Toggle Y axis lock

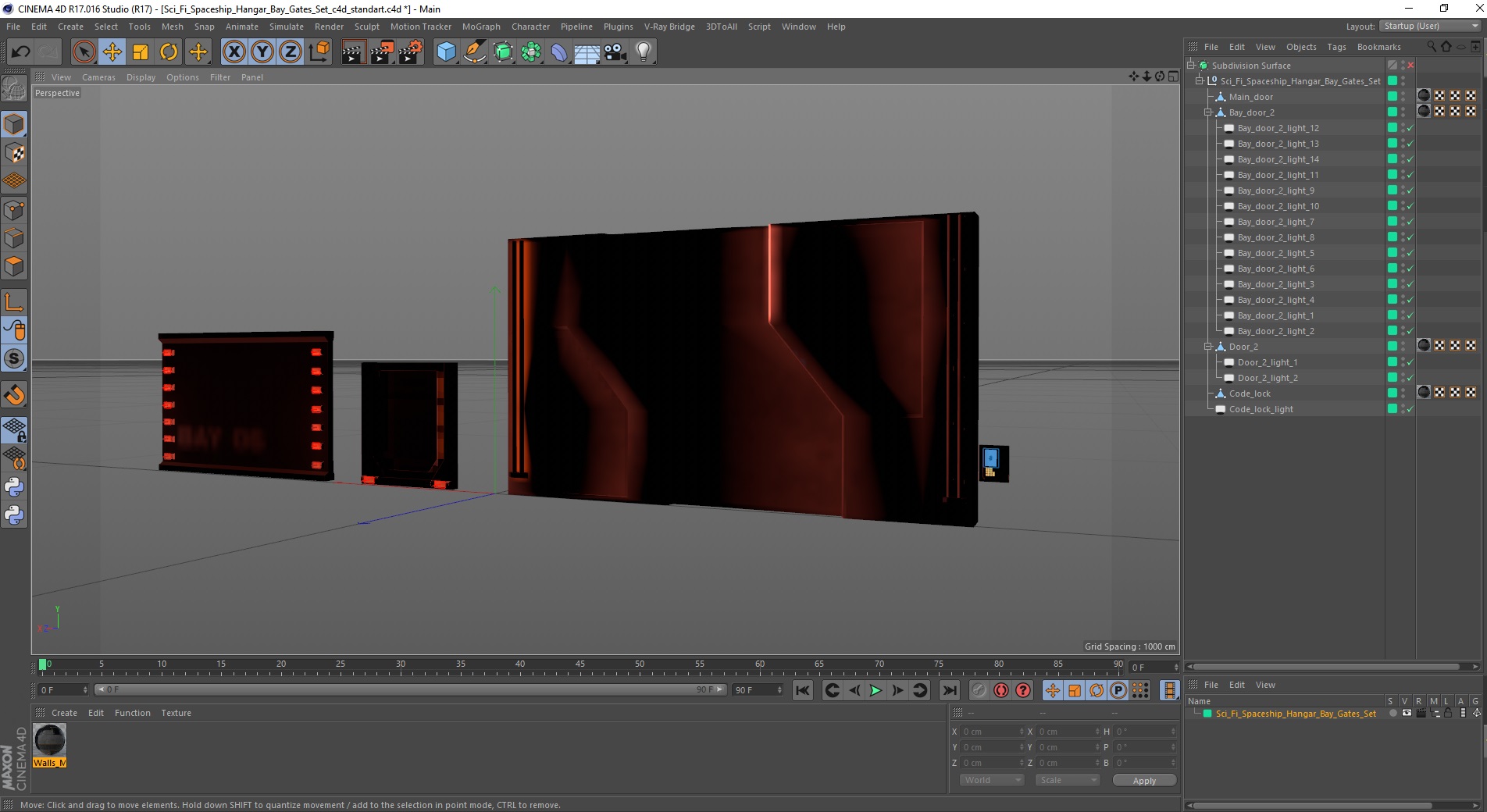pos(262,52)
